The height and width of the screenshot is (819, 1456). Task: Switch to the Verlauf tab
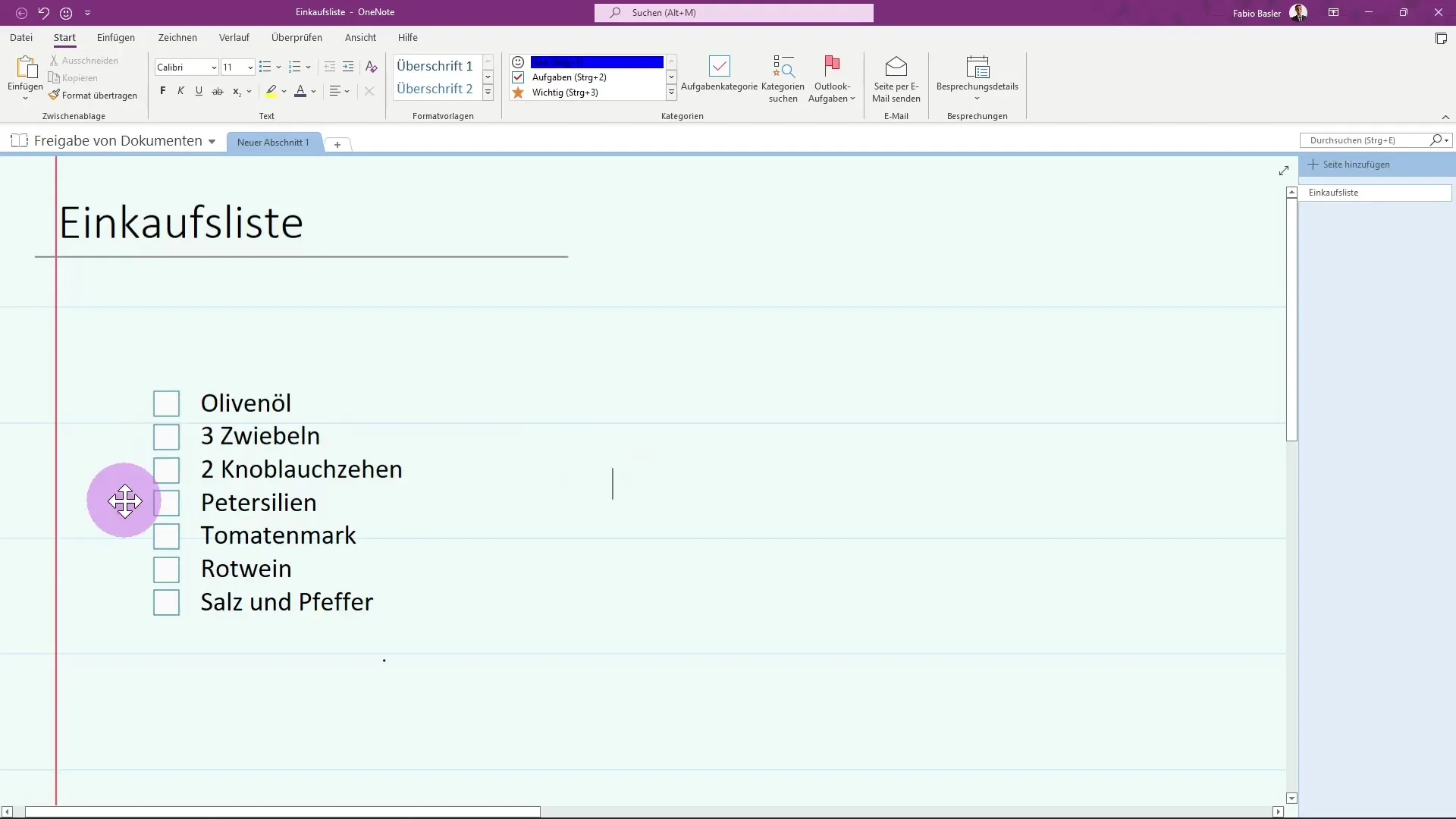(234, 37)
